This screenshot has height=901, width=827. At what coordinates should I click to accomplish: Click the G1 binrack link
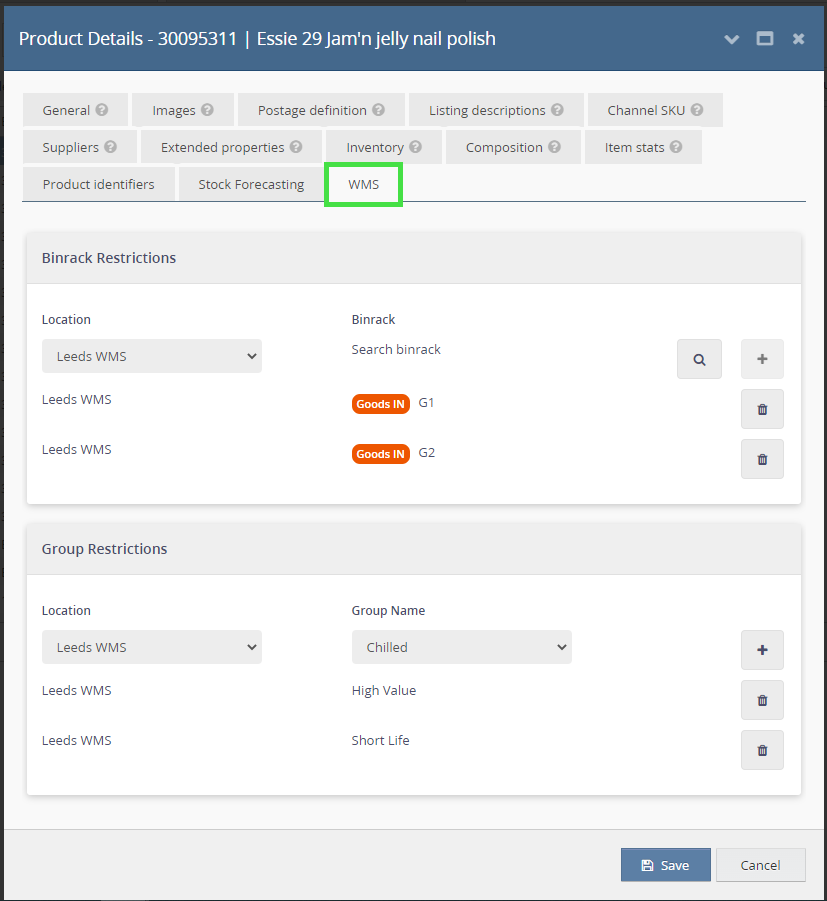pos(427,403)
